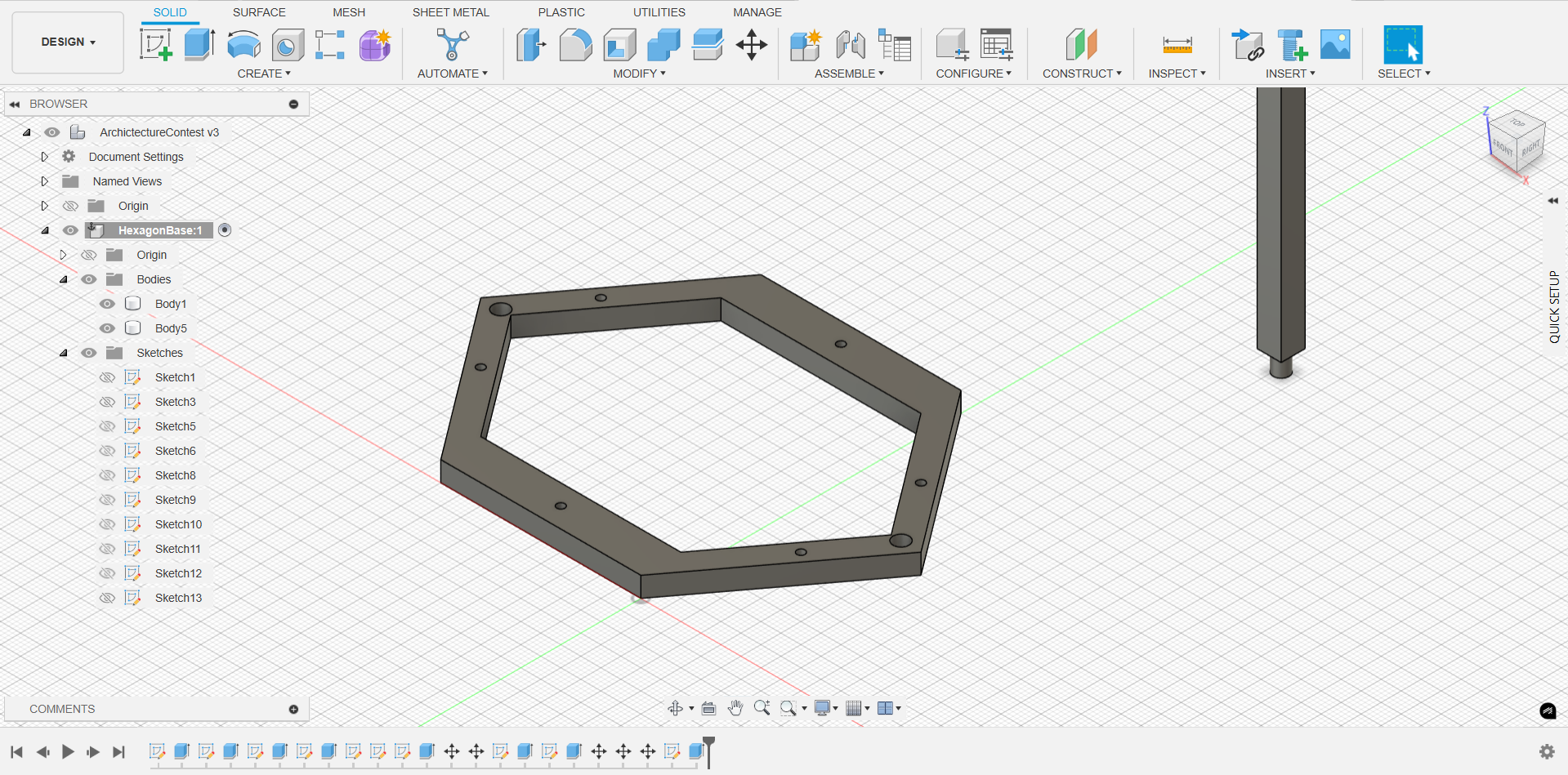Switch to the PLASTIC tab
The height and width of the screenshot is (775, 1568).
[x=561, y=12]
